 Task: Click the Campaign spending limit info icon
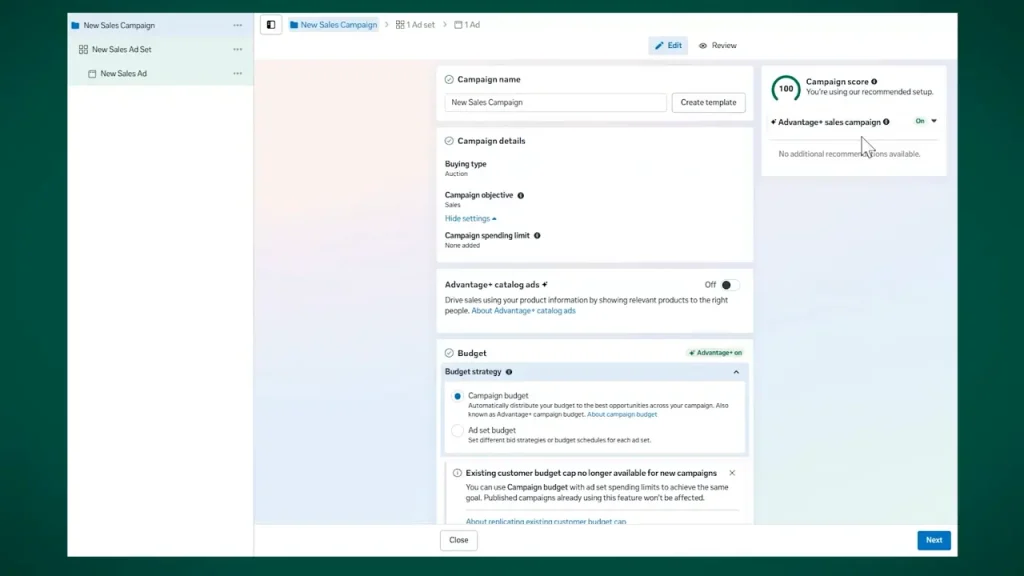[x=537, y=236]
